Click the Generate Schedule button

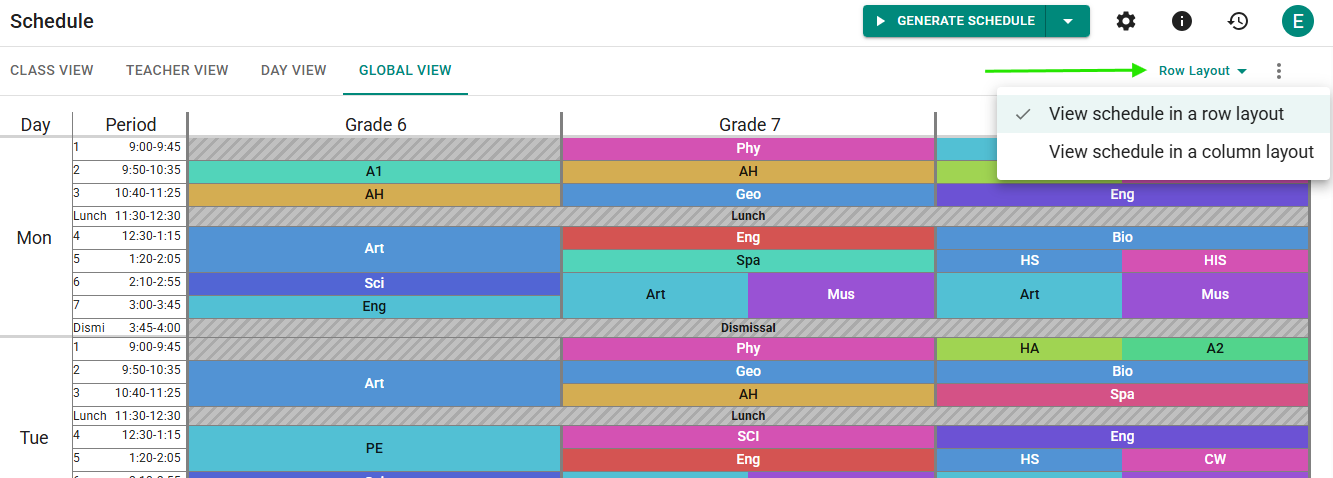coord(954,21)
